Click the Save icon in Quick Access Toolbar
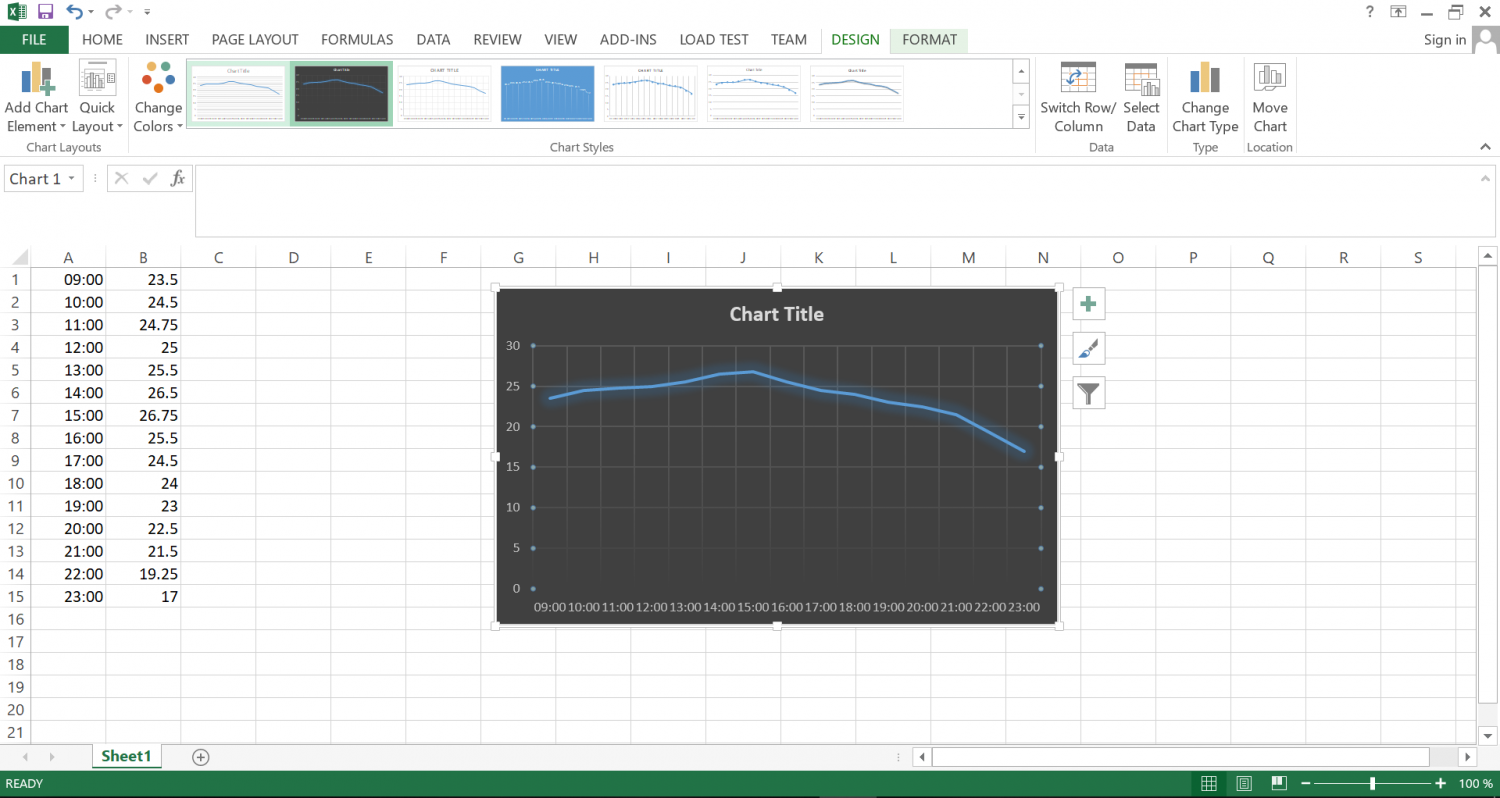This screenshot has width=1500, height=798. tap(44, 11)
